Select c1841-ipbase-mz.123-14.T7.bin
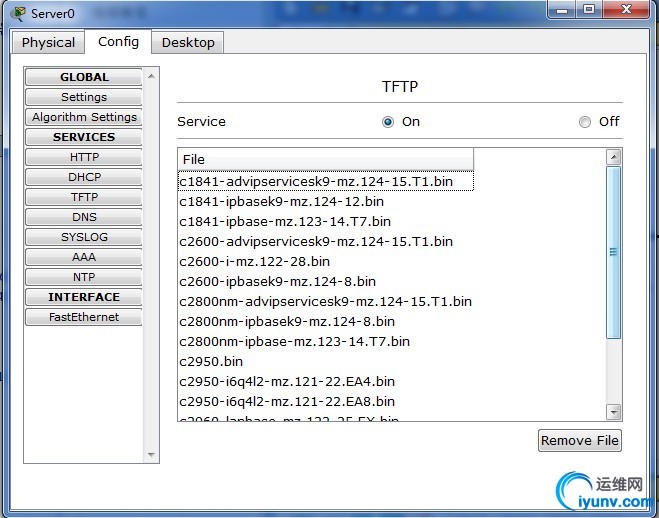659x518 pixels. tap(326, 221)
